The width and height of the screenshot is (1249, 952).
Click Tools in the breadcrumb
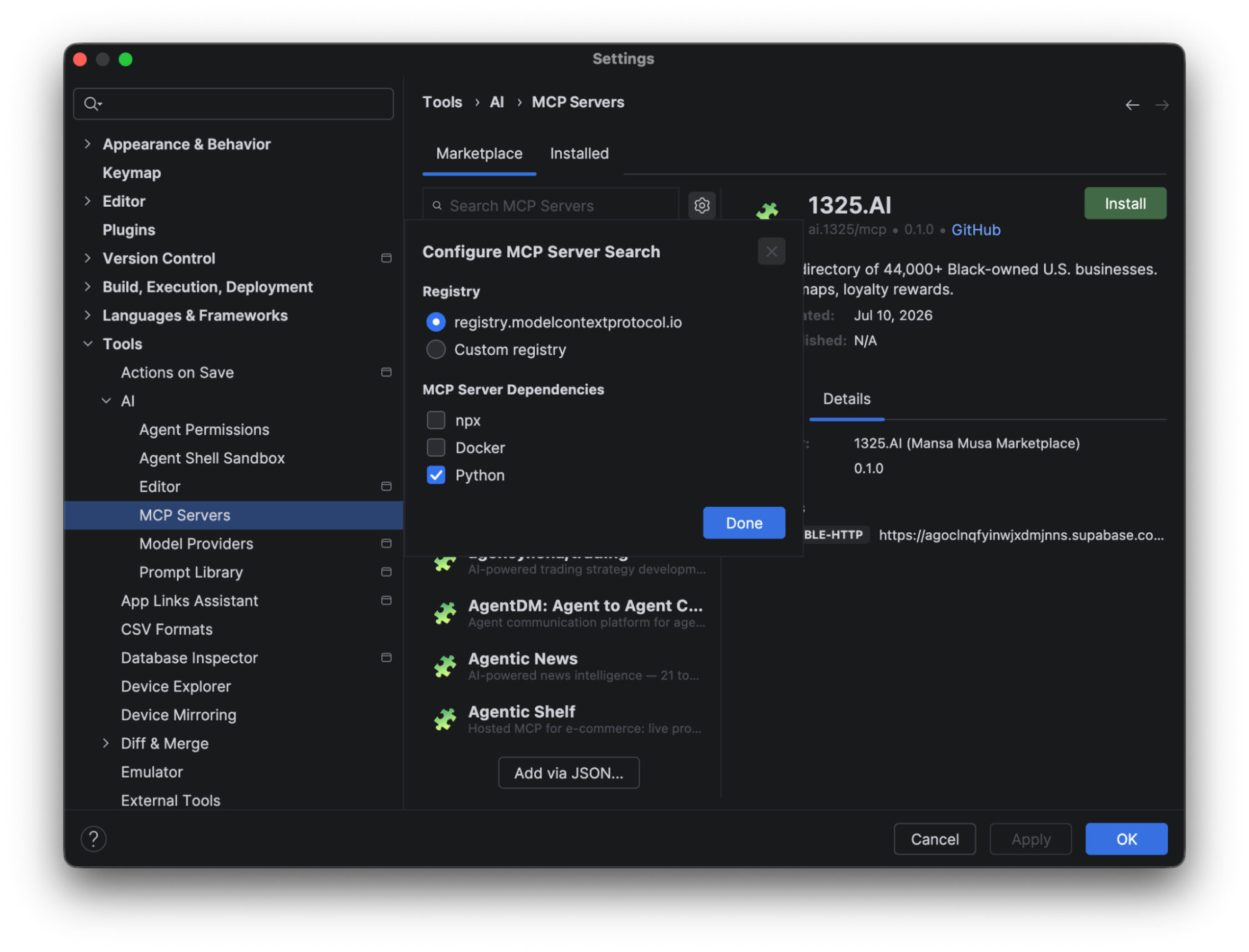click(x=442, y=102)
